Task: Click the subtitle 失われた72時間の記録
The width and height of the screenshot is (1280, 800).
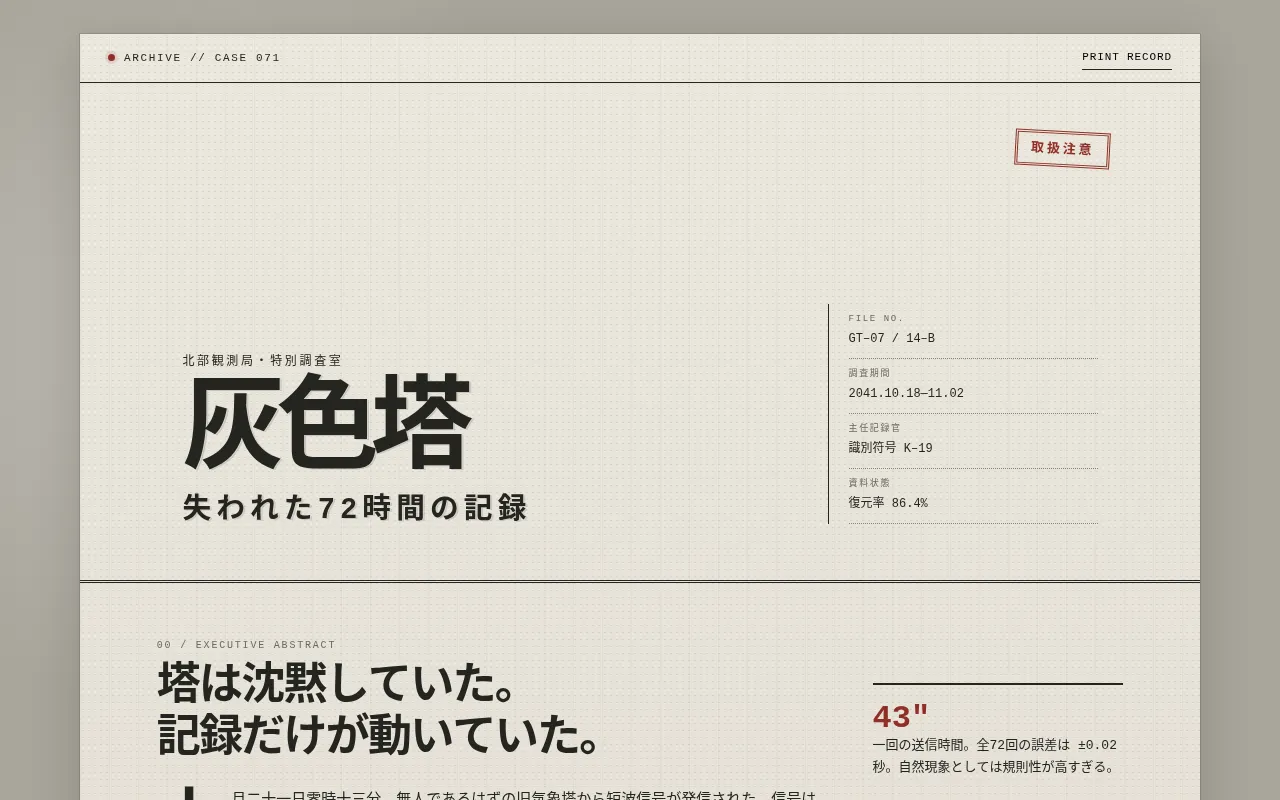Action: coord(355,508)
